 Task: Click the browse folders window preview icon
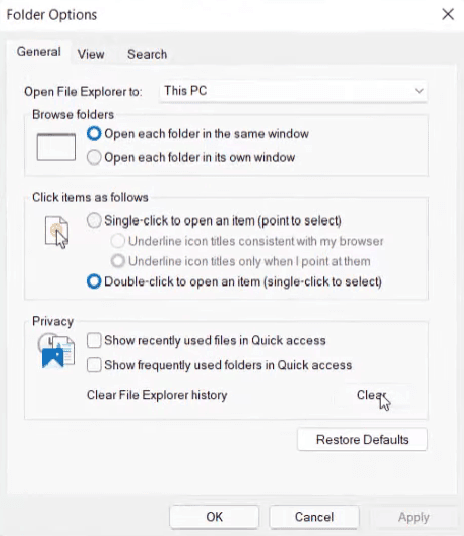point(56,147)
